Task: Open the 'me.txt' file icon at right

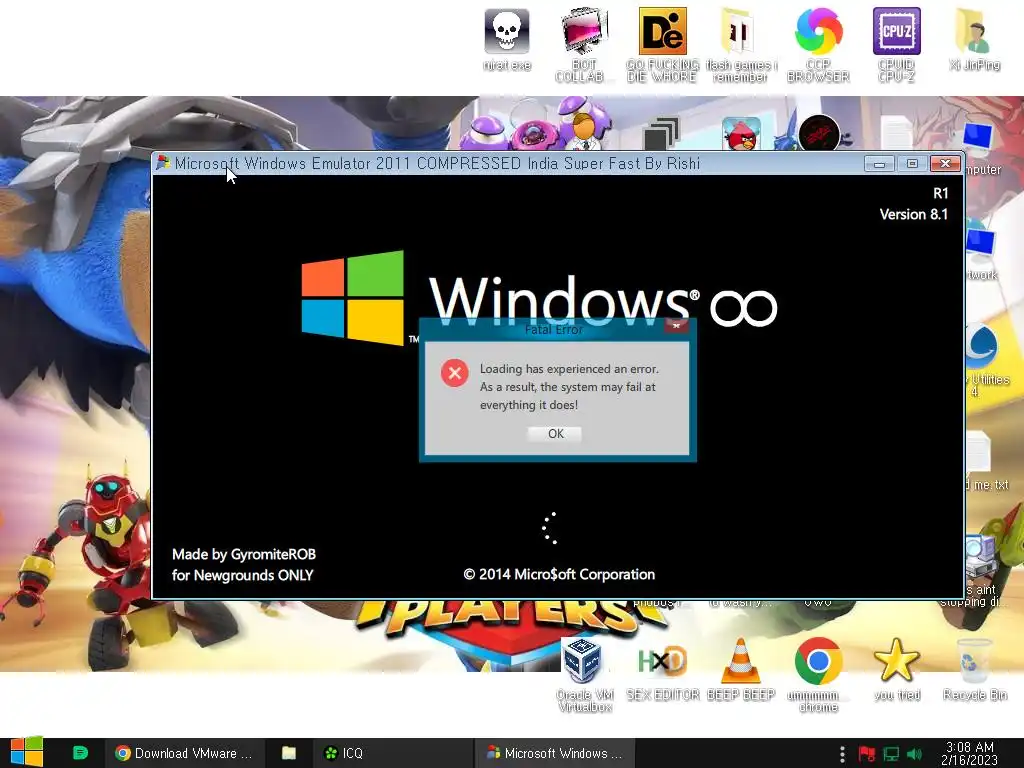Action: (x=986, y=460)
